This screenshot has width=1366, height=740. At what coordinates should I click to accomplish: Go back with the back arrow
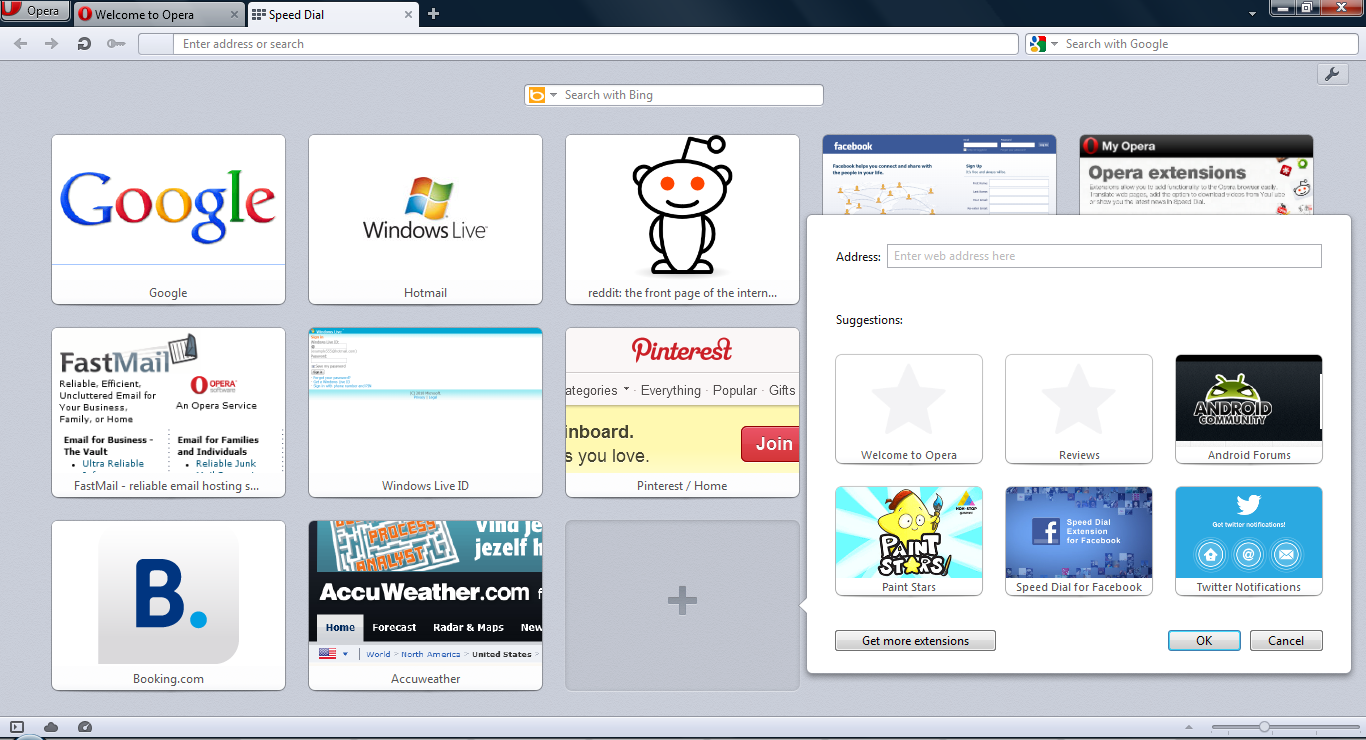click(x=21, y=44)
